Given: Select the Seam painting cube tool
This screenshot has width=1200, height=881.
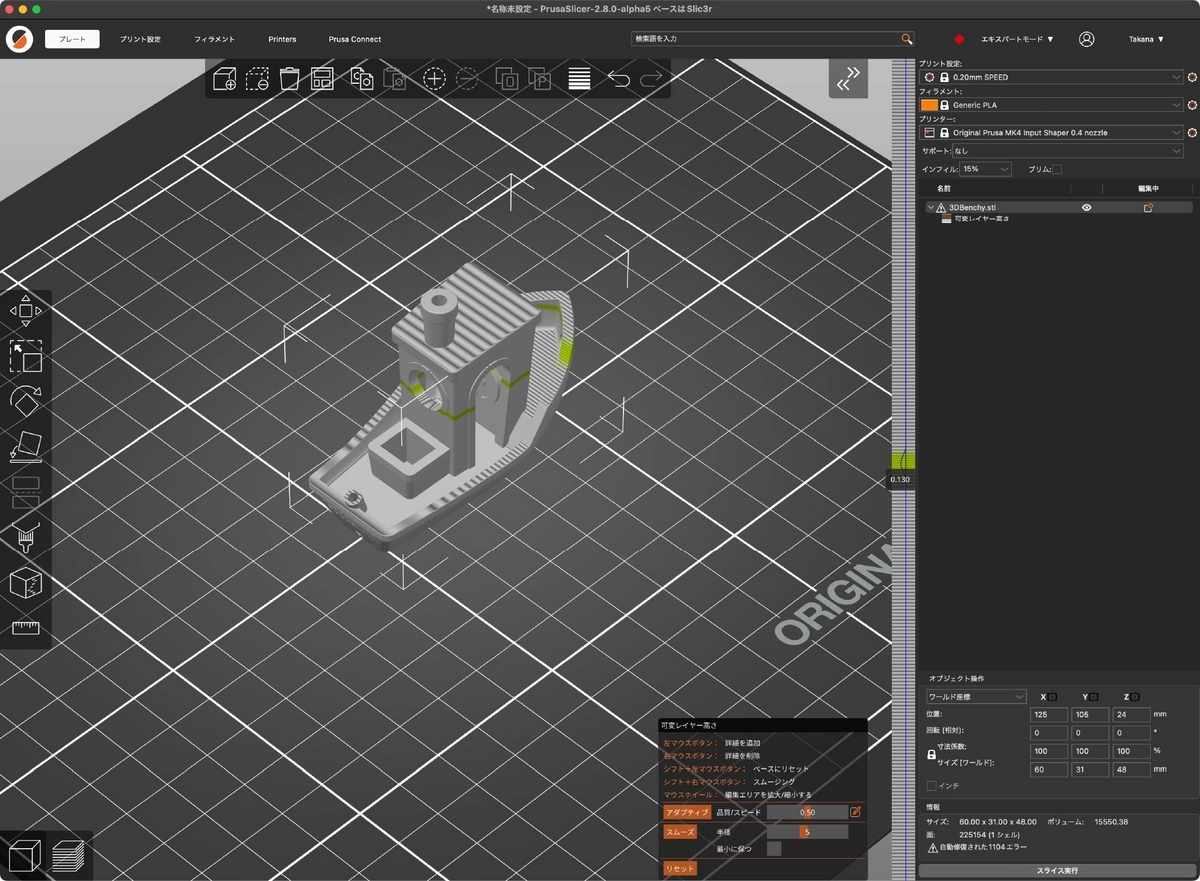Looking at the screenshot, I should click(x=26, y=583).
